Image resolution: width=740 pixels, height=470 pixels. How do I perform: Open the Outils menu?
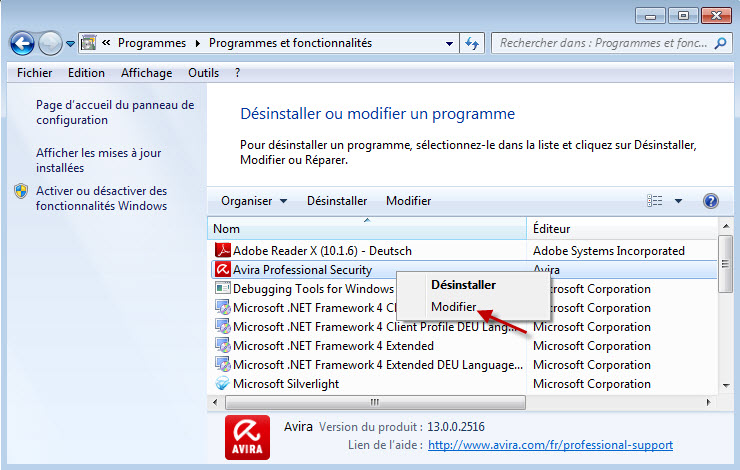coord(203,73)
